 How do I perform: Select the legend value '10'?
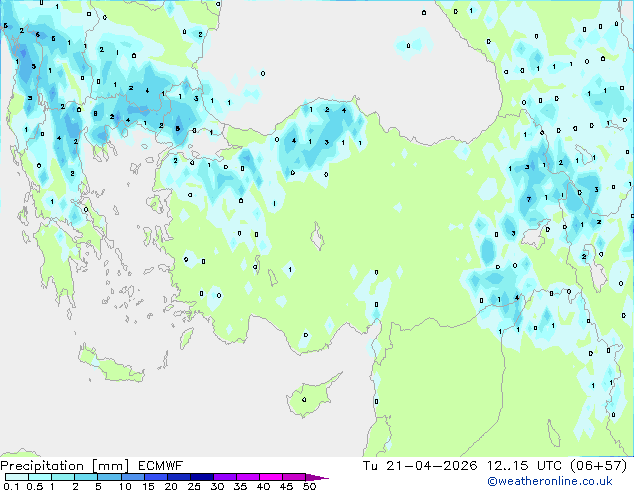point(125,486)
